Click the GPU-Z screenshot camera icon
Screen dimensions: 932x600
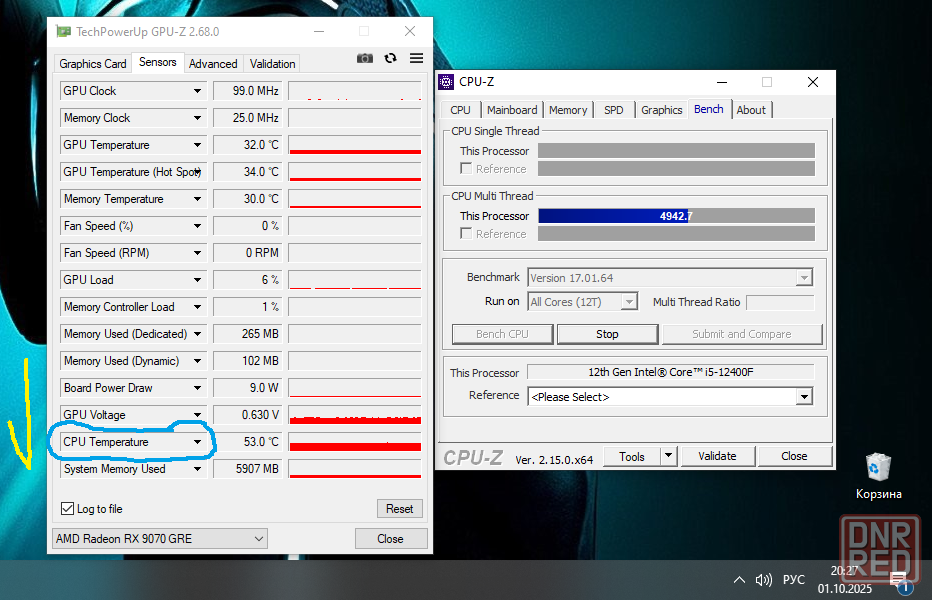pos(365,59)
